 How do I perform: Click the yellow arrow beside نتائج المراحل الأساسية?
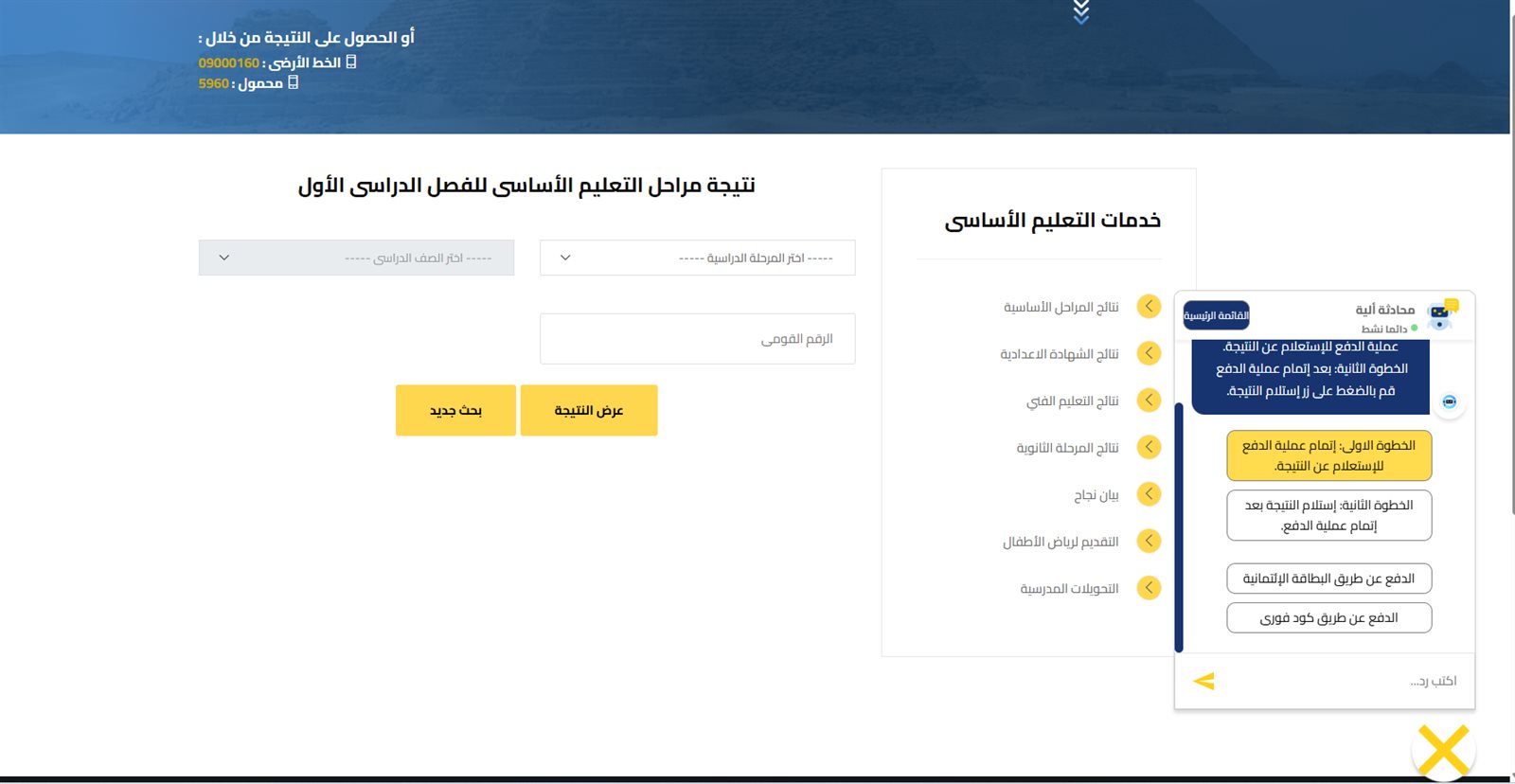(x=1149, y=306)
